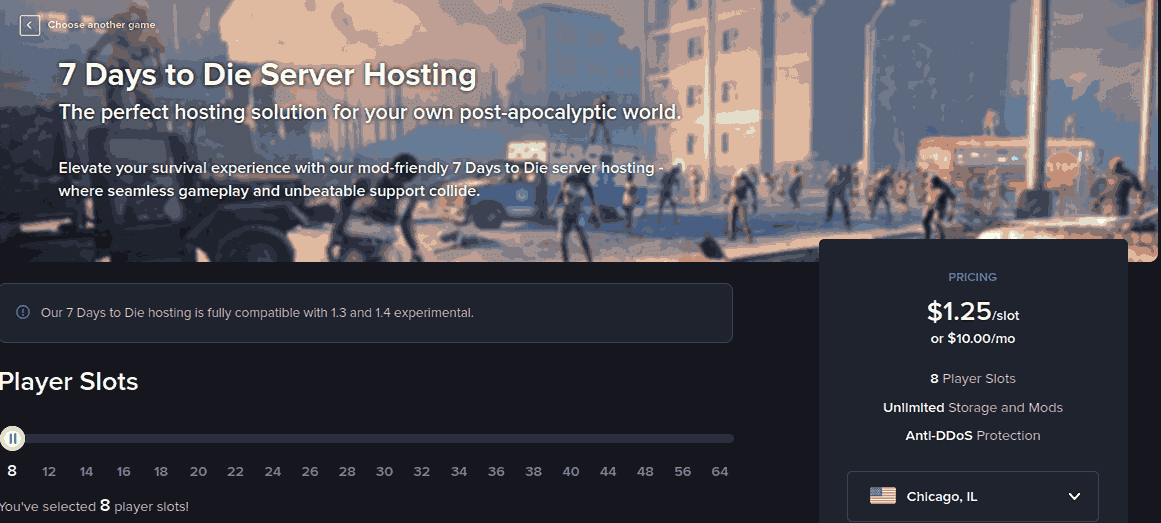The height and width of the screenshot is (523, 1161).
Task: Open the Chicago, IL location dropdown
Action: [x=972, y=496]
